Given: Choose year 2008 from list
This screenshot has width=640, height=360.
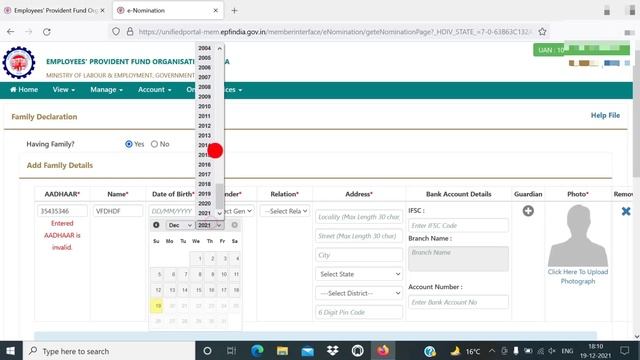Looking at the screenshot, I should click(204, 87).
